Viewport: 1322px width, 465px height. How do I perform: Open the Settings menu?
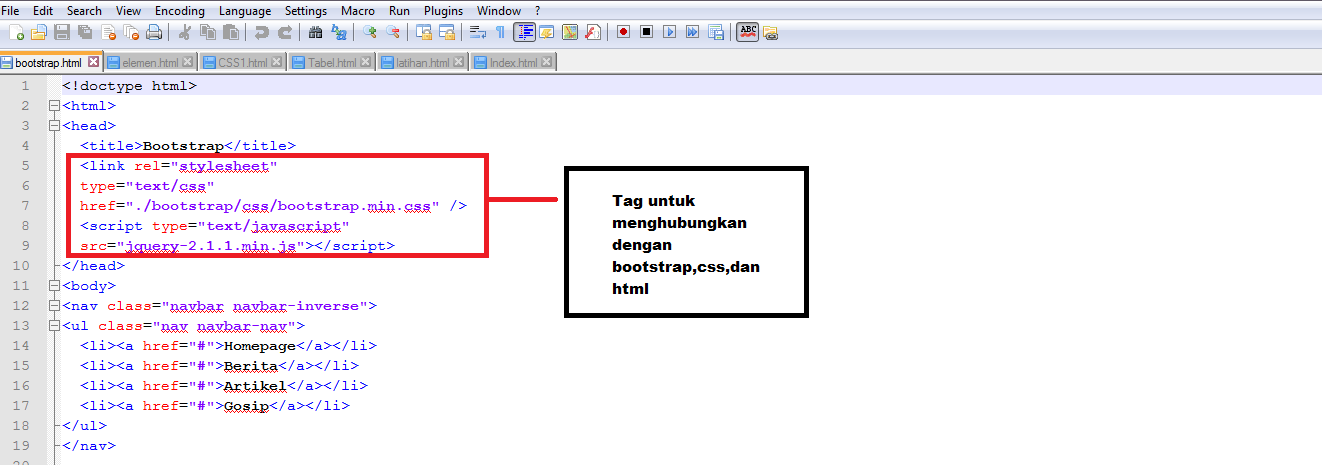(306, 10)
